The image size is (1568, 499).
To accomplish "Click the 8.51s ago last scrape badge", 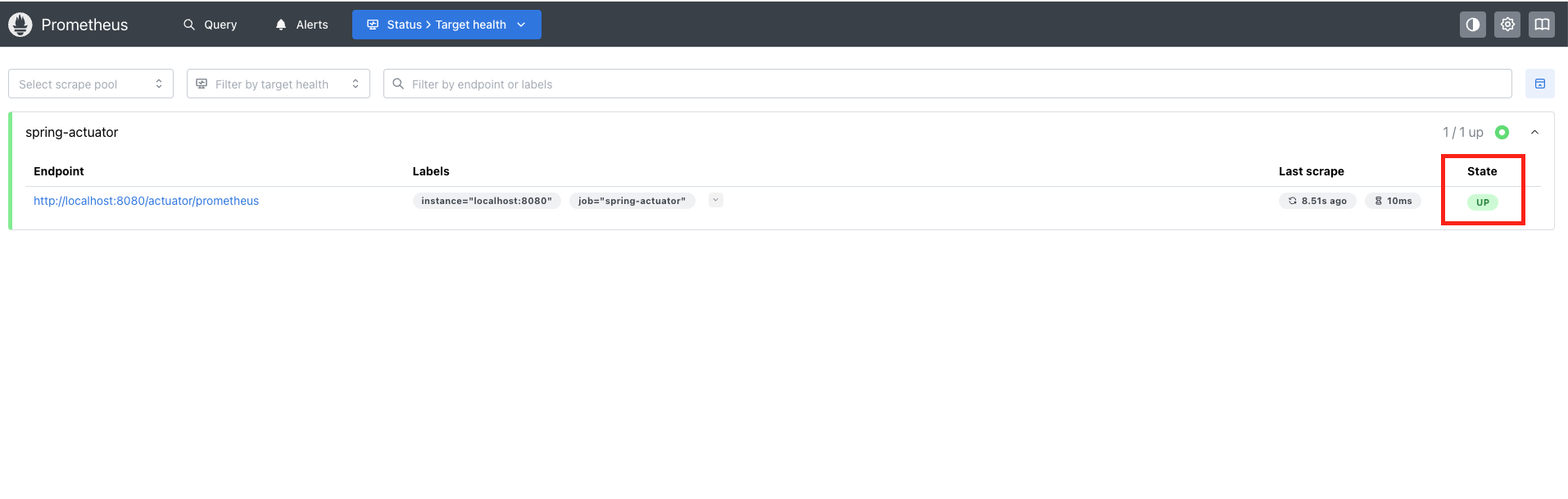I will (1318, 201).
